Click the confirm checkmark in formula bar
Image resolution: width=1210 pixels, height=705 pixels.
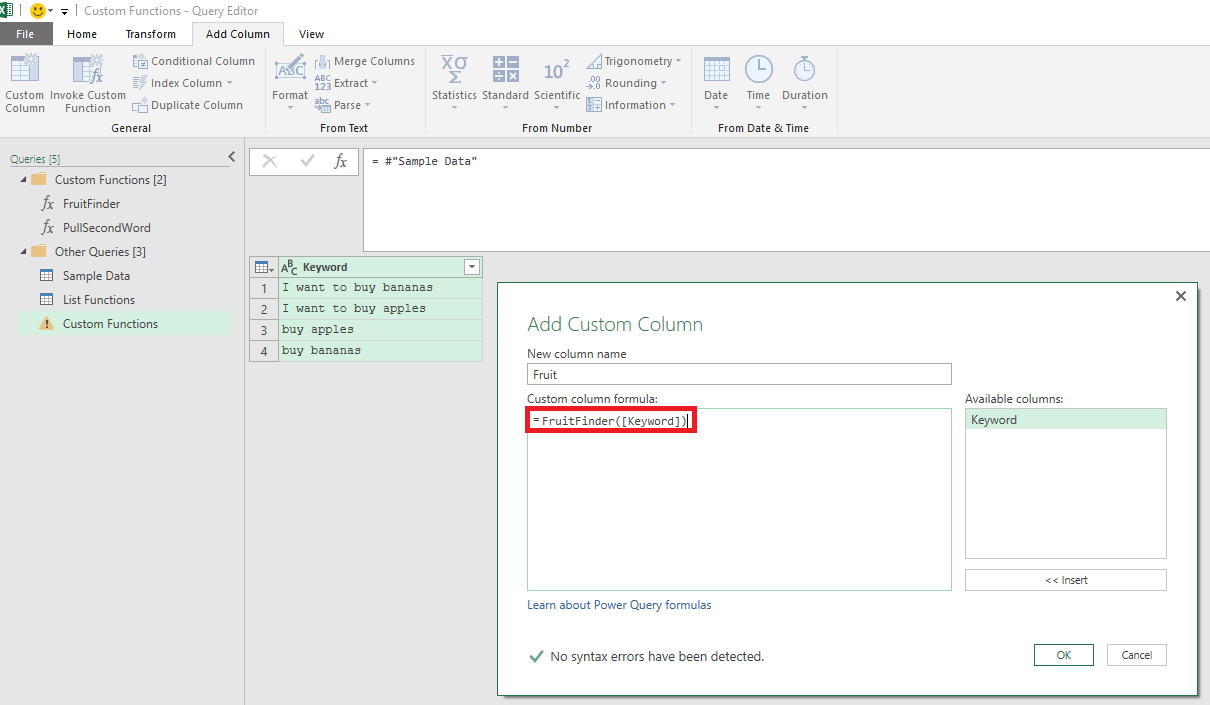tap(307, 161)
